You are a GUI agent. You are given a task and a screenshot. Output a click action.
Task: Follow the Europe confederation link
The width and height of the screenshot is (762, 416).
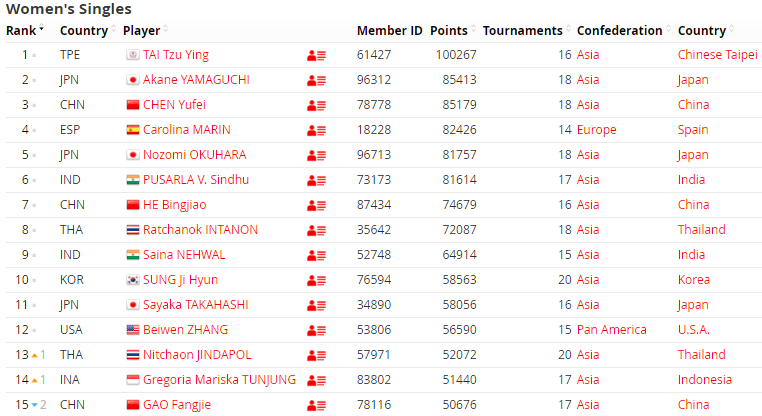(x=596, y=130)
